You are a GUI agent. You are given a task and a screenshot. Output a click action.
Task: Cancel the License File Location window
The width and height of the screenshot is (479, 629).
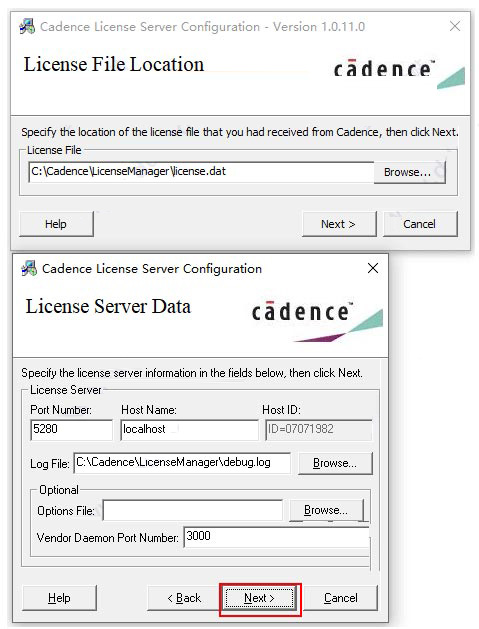coord(420,224)
